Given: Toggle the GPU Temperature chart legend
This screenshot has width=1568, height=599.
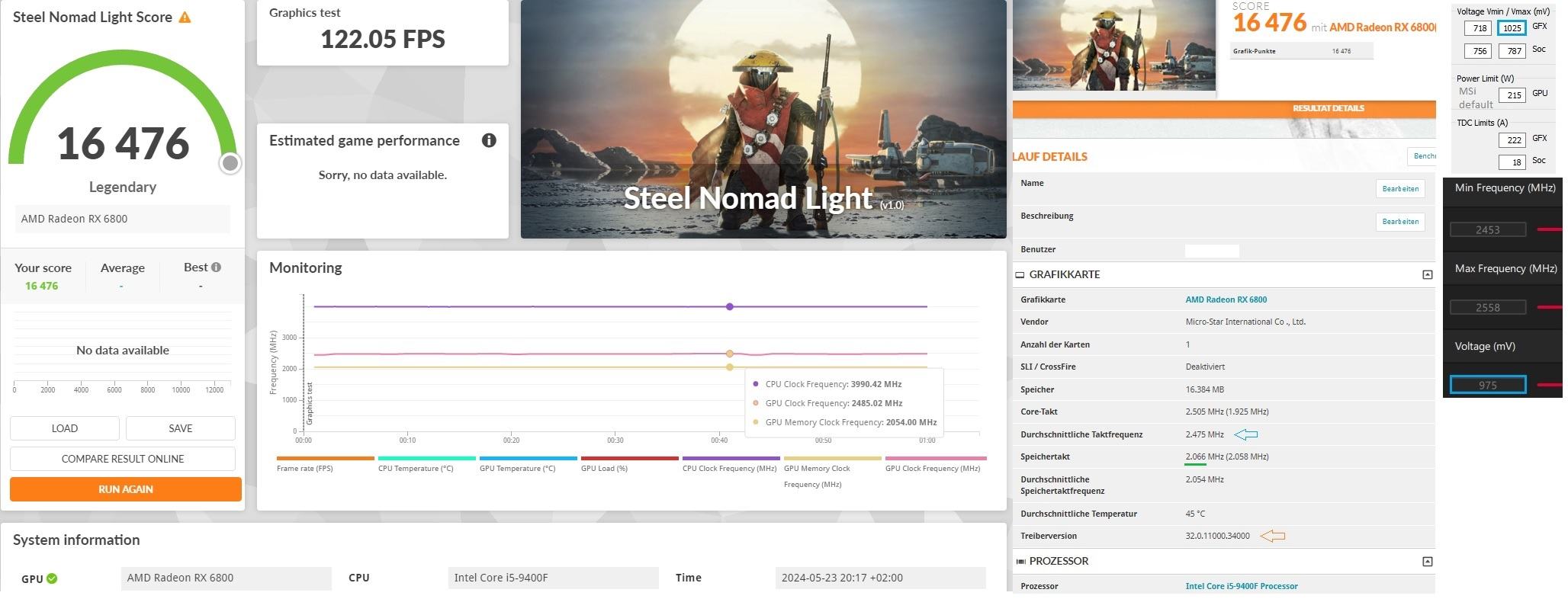Looking at the screenshot, I should [529, 463].
